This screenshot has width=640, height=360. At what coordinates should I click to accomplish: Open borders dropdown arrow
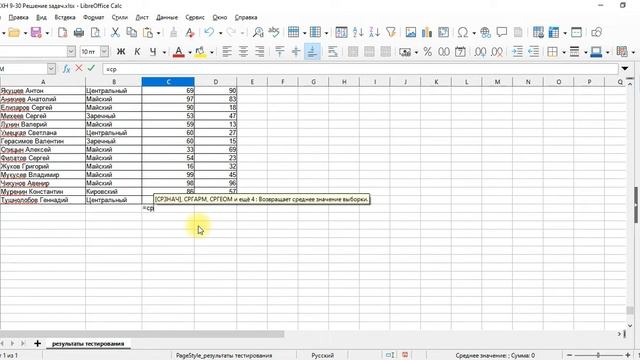564,52
